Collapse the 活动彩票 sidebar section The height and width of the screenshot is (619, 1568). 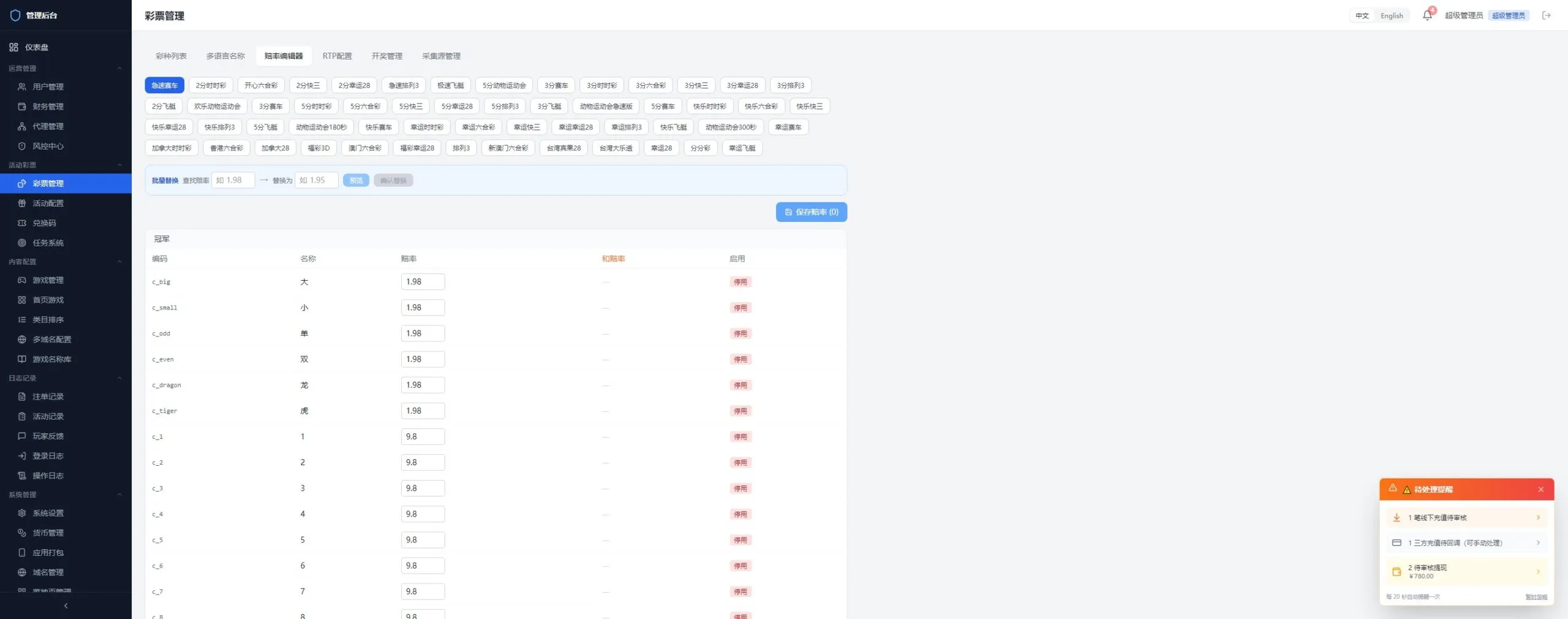[119, 165]
